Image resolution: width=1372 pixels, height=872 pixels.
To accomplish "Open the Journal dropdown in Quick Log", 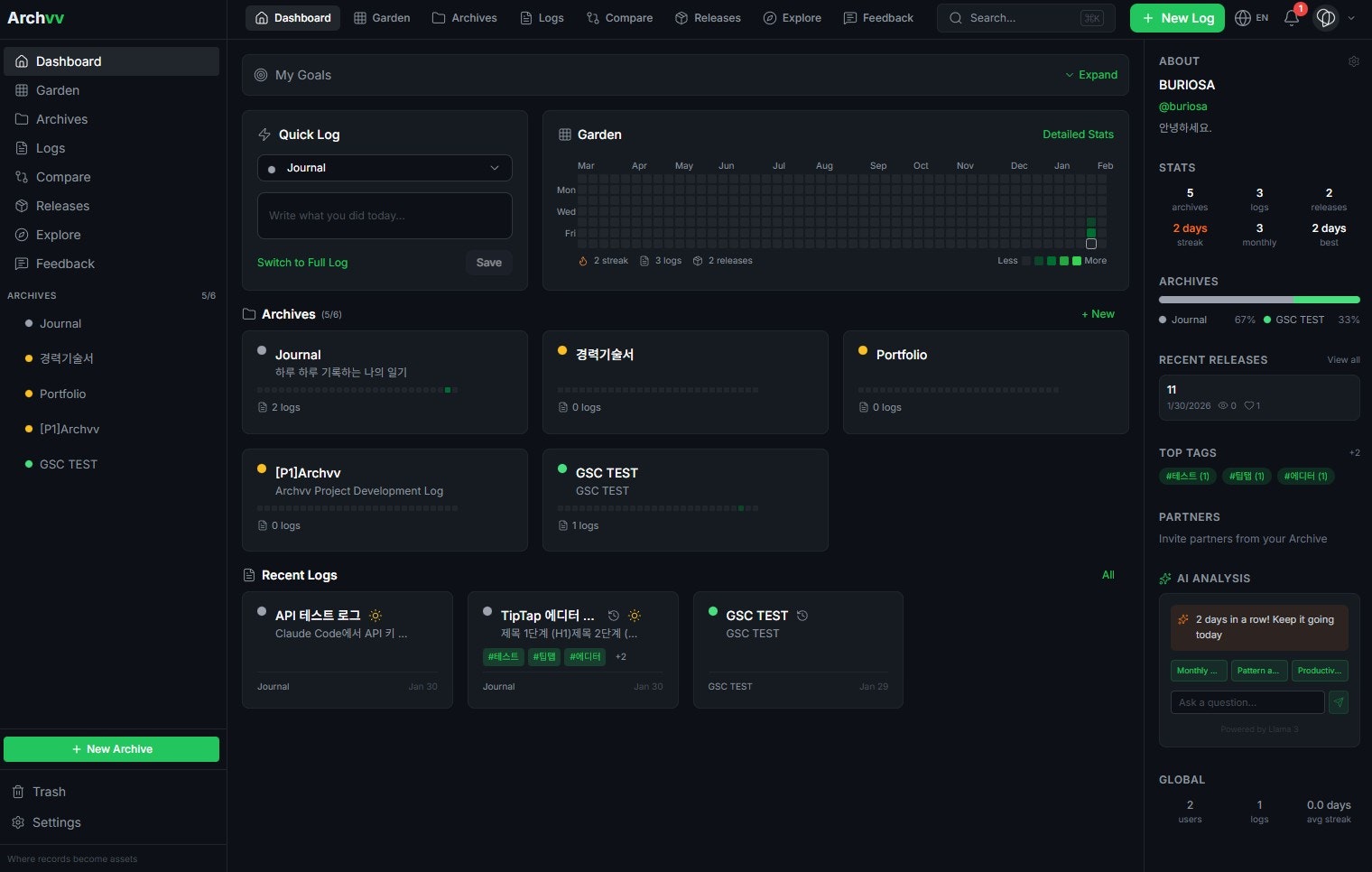I will pos(385,168).
